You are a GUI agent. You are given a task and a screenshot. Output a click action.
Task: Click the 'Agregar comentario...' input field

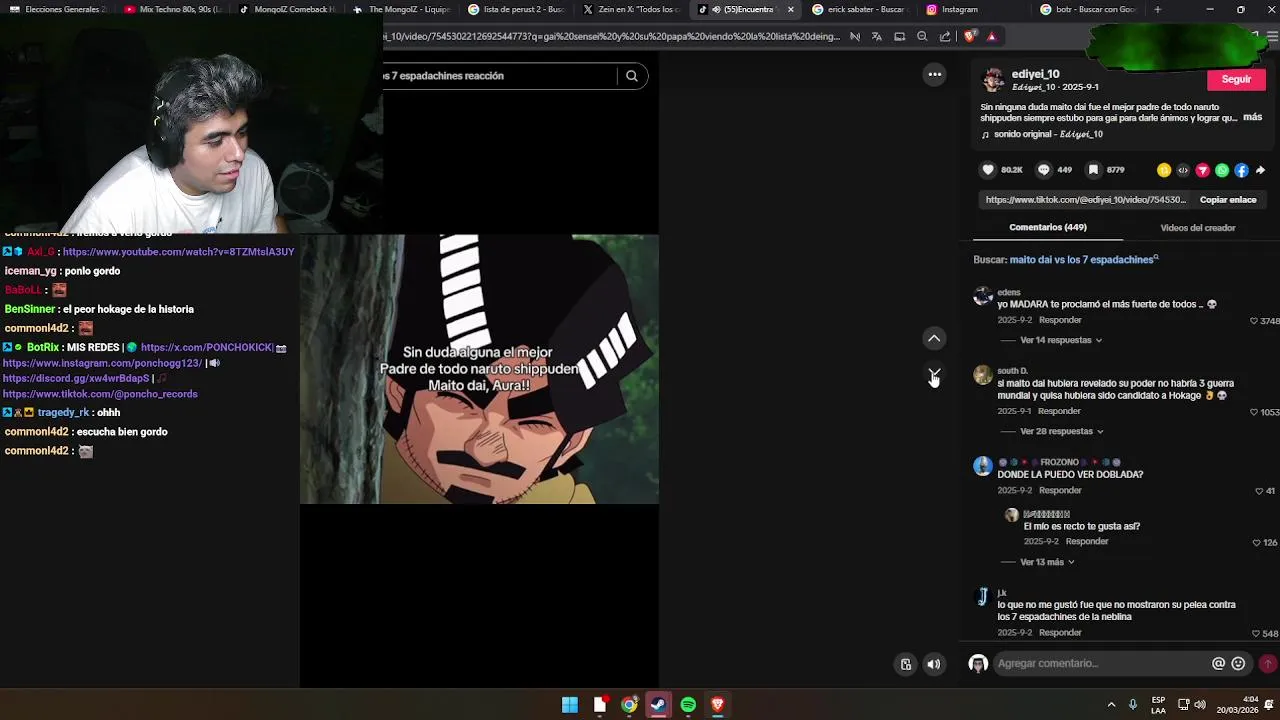1100,663
